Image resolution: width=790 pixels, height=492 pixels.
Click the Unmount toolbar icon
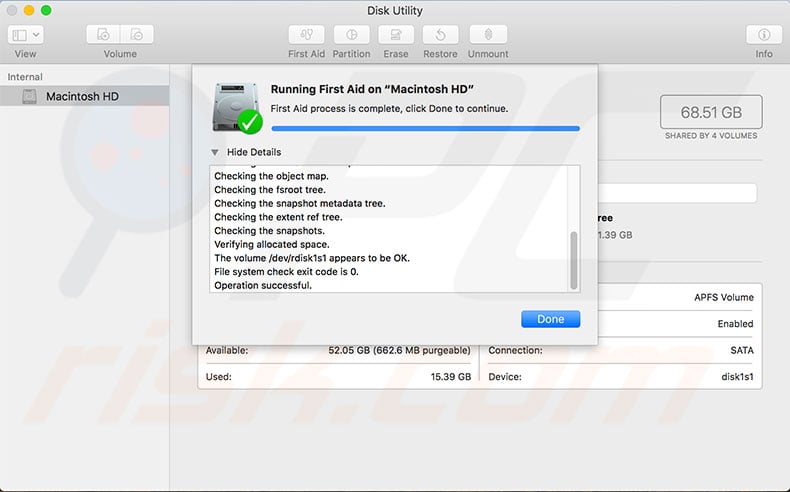point(488,34)
